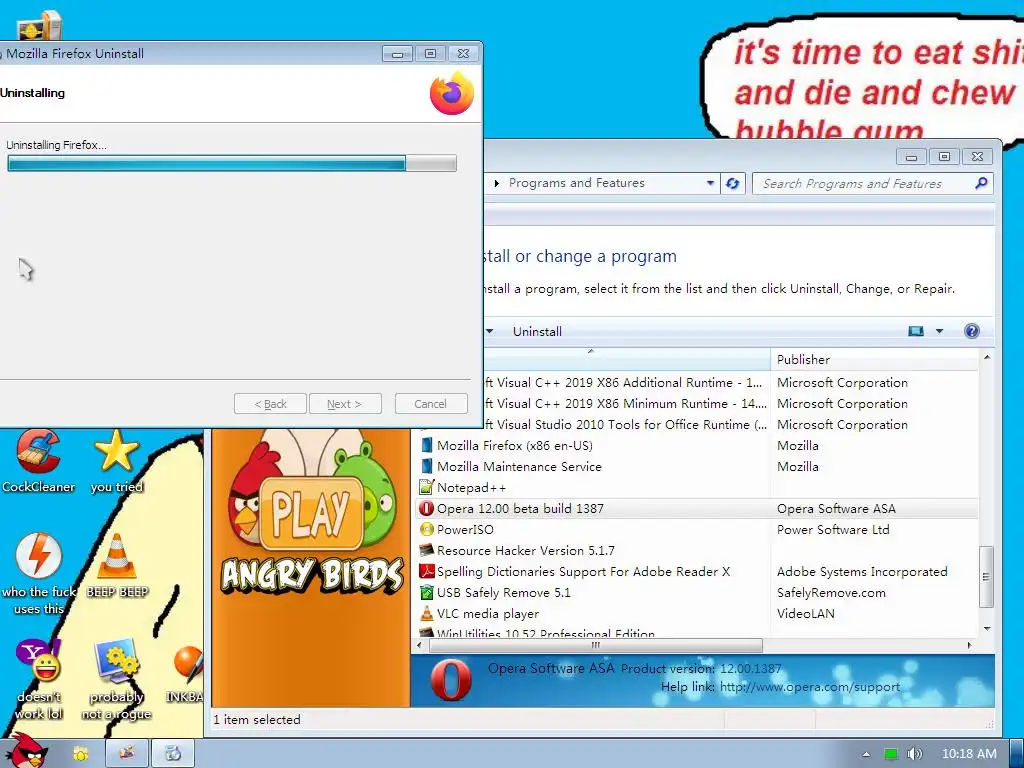Click the USB Safely Remove icon
Viewport: 1024px width, 768px height.
(x=426, y=592)
